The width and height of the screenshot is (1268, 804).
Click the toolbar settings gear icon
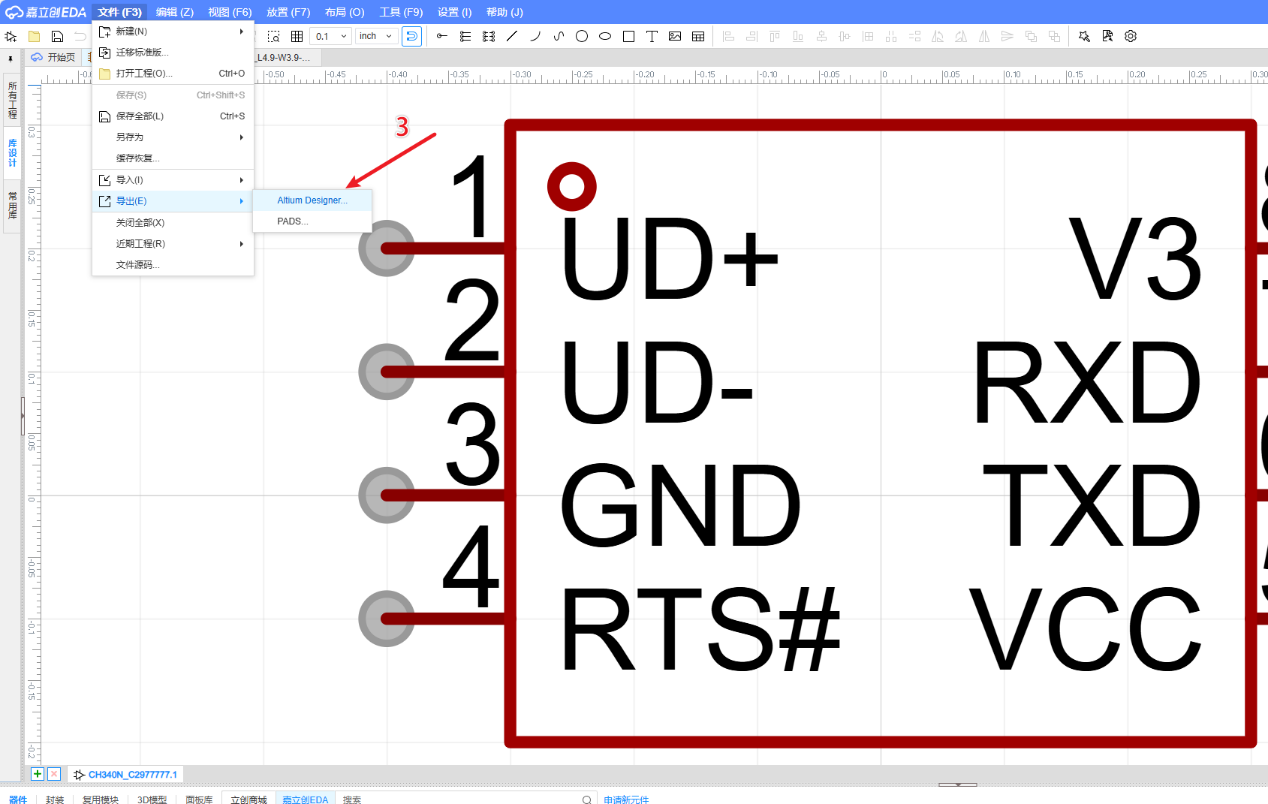[1131, 36]
